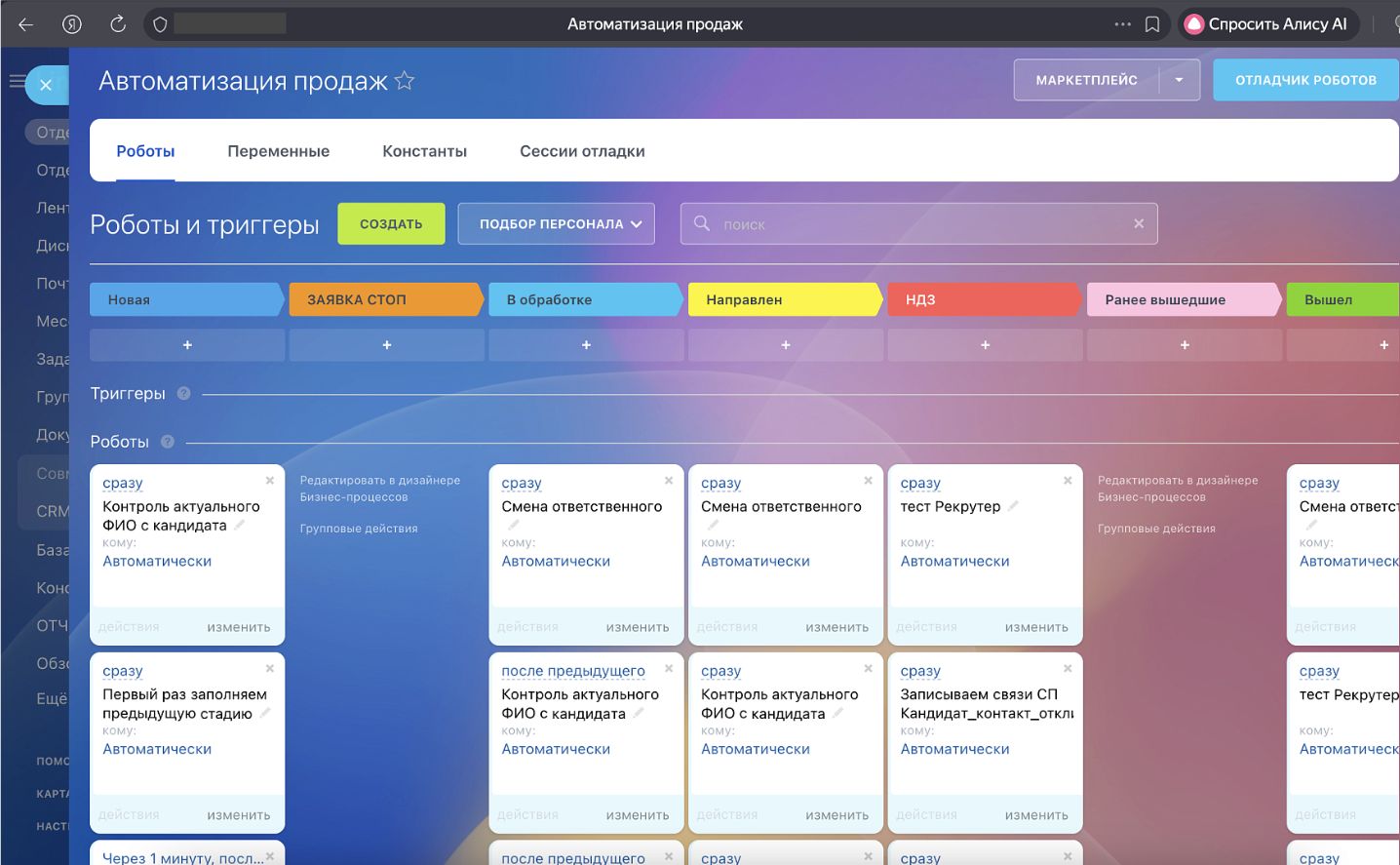Add a robot under the Направлен stage
Screen dimensions: 1400x865
click(x=786, y=345)
